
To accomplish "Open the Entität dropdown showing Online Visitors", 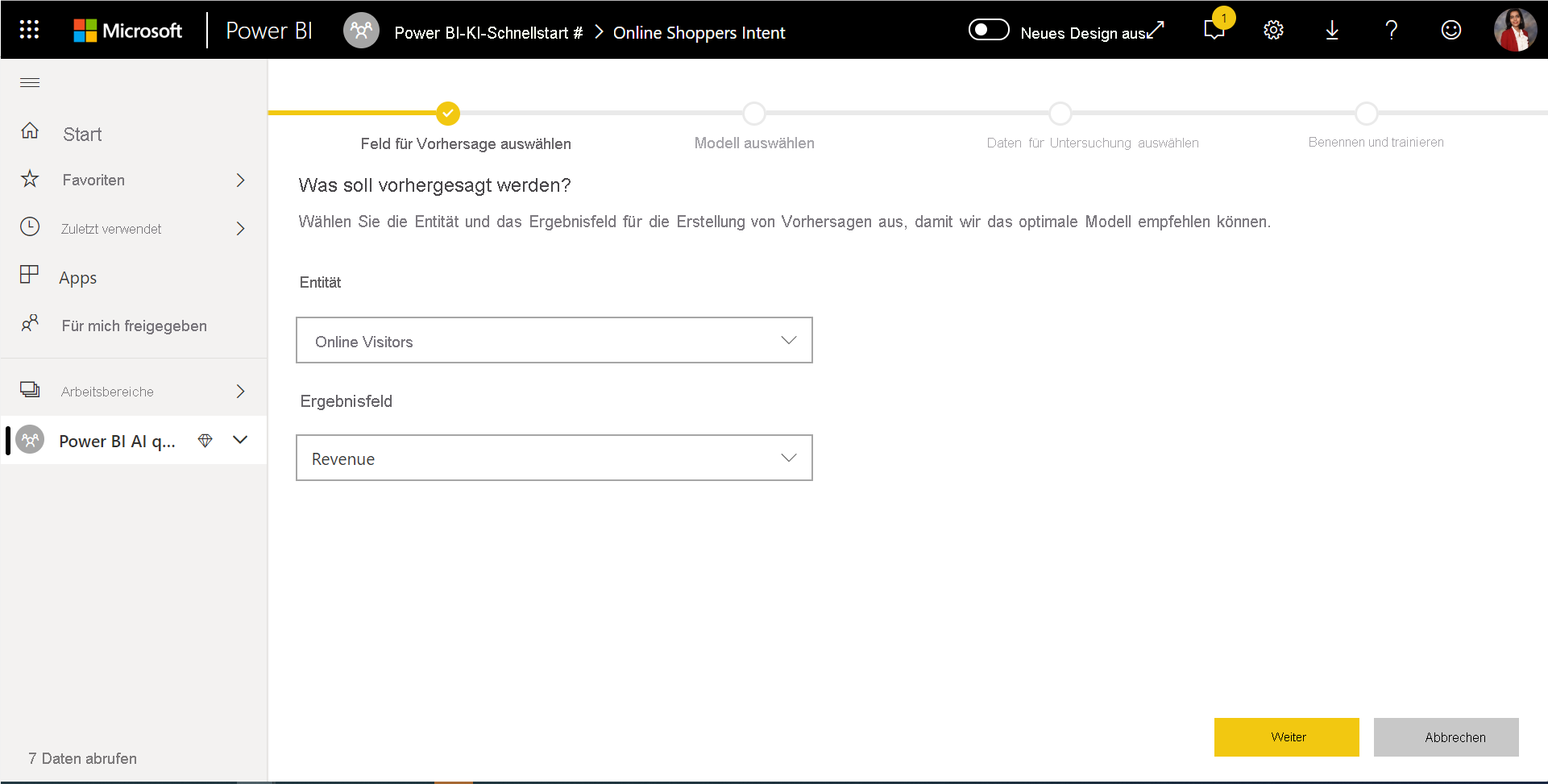I will [554, 340].
